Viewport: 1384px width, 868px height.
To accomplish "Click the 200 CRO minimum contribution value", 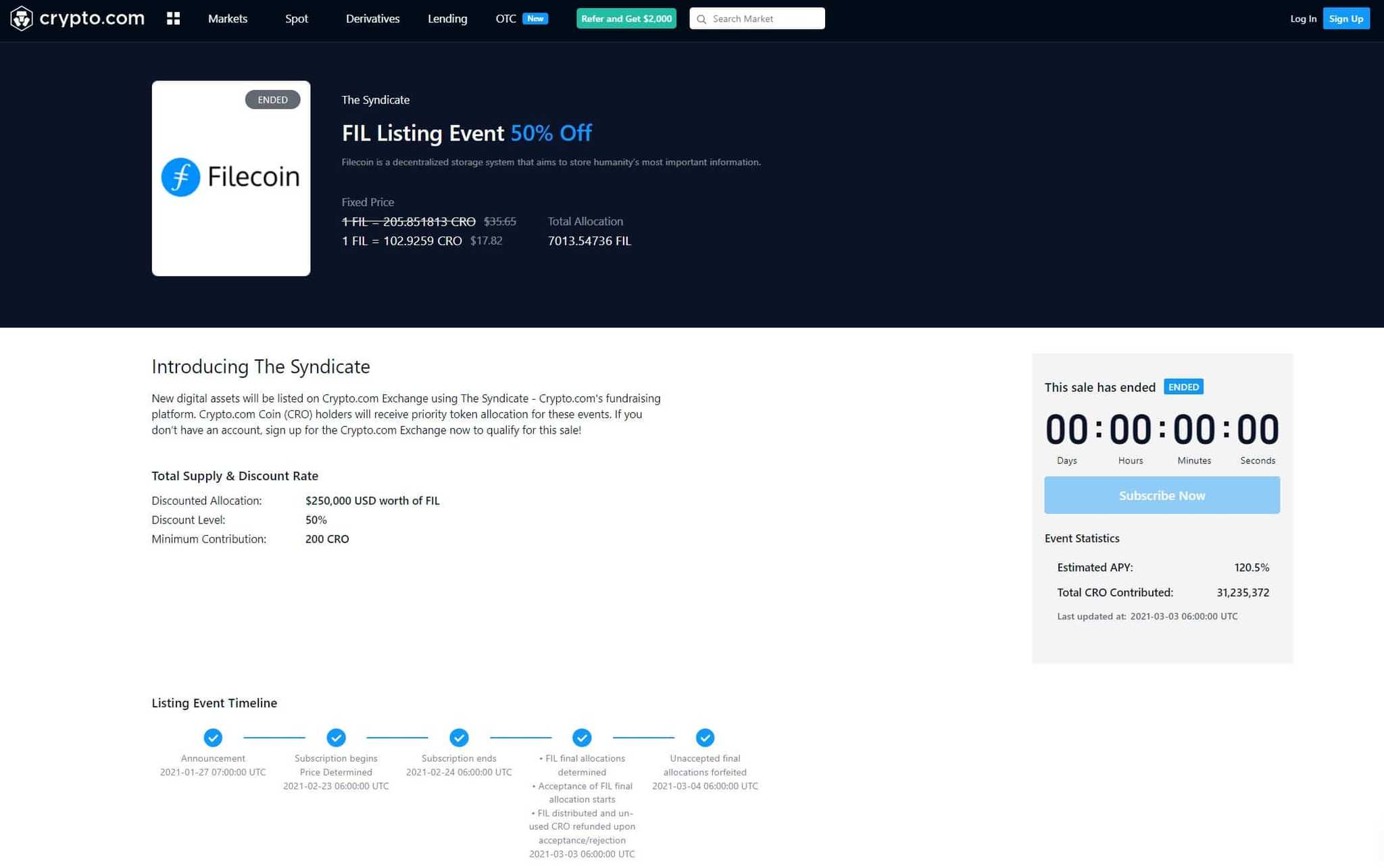I will click(x=327, y=539).
